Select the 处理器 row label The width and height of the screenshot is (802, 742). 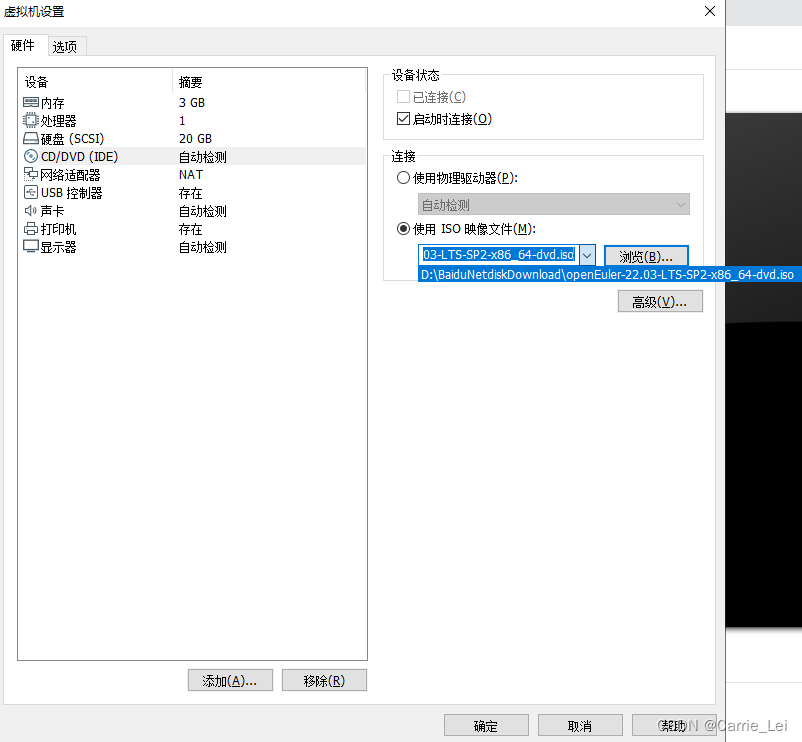coord(58,121)
